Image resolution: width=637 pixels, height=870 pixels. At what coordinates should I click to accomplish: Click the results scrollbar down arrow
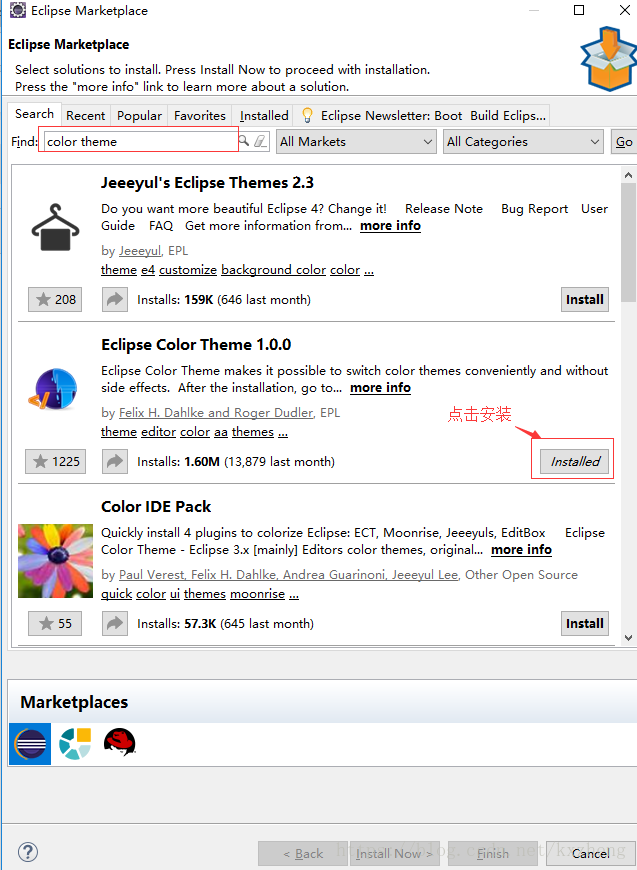click(628, 638)
